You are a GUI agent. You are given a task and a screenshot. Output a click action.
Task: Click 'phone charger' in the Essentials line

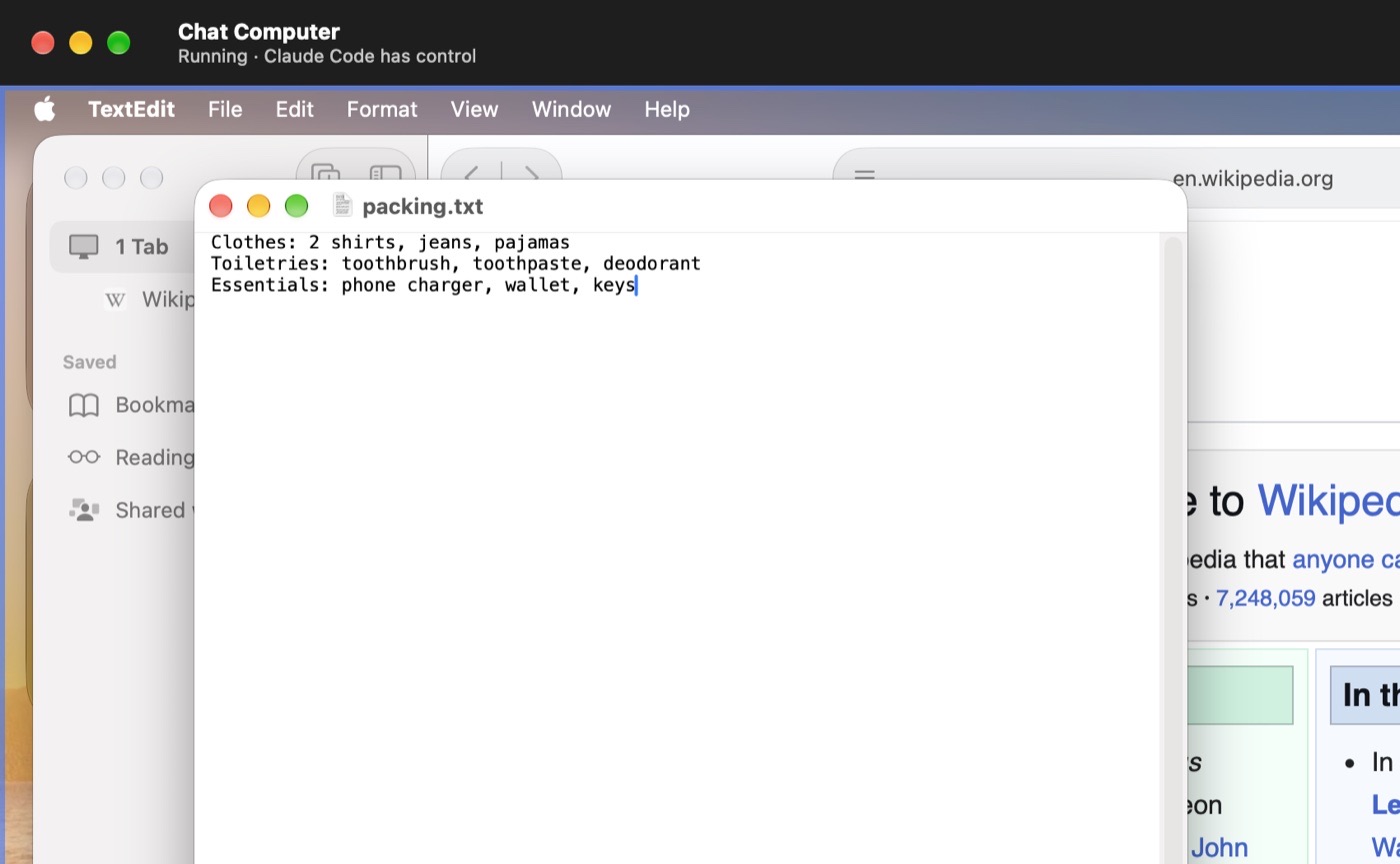point(412,285)
